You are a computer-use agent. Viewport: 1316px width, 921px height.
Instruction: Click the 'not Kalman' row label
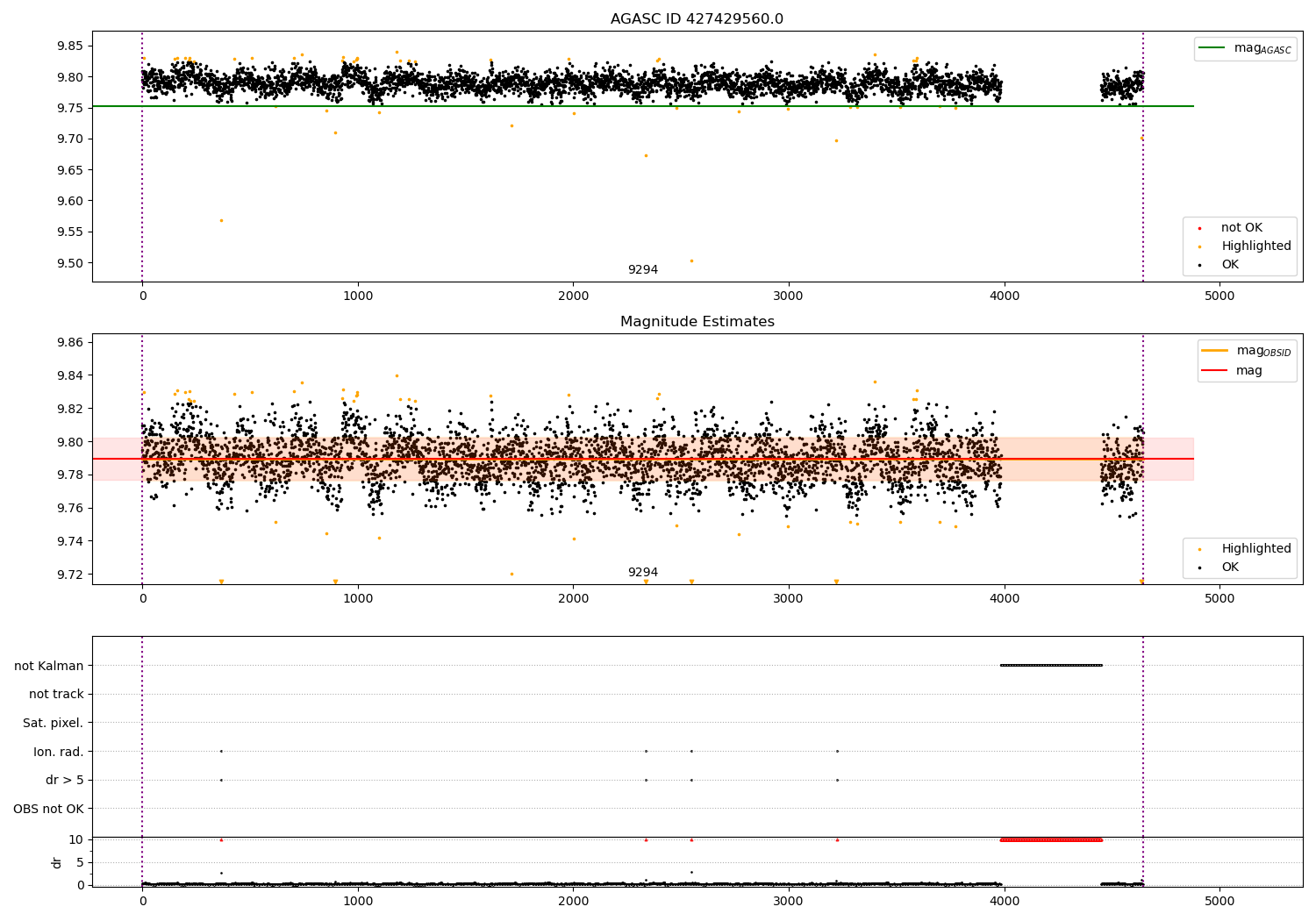point(49,667)
